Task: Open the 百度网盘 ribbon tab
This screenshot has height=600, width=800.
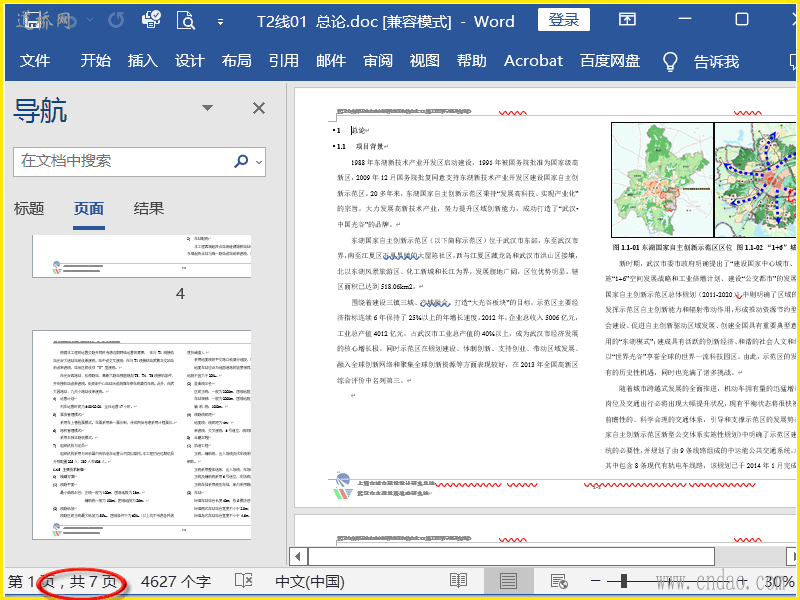Action: 610,61
